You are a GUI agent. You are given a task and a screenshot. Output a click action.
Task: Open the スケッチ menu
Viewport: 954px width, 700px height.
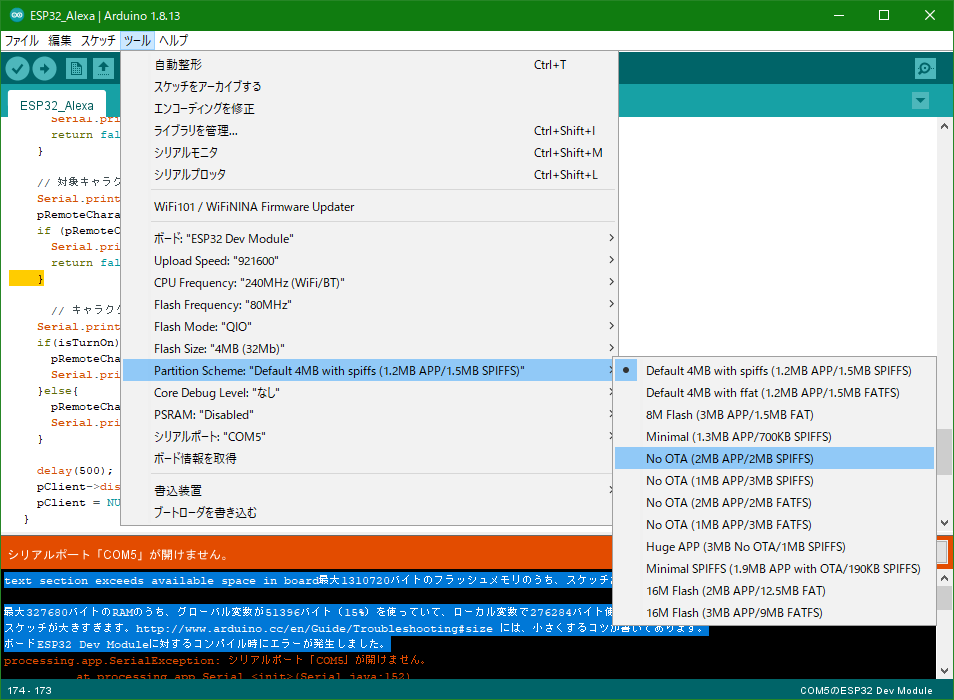point(98,41)
